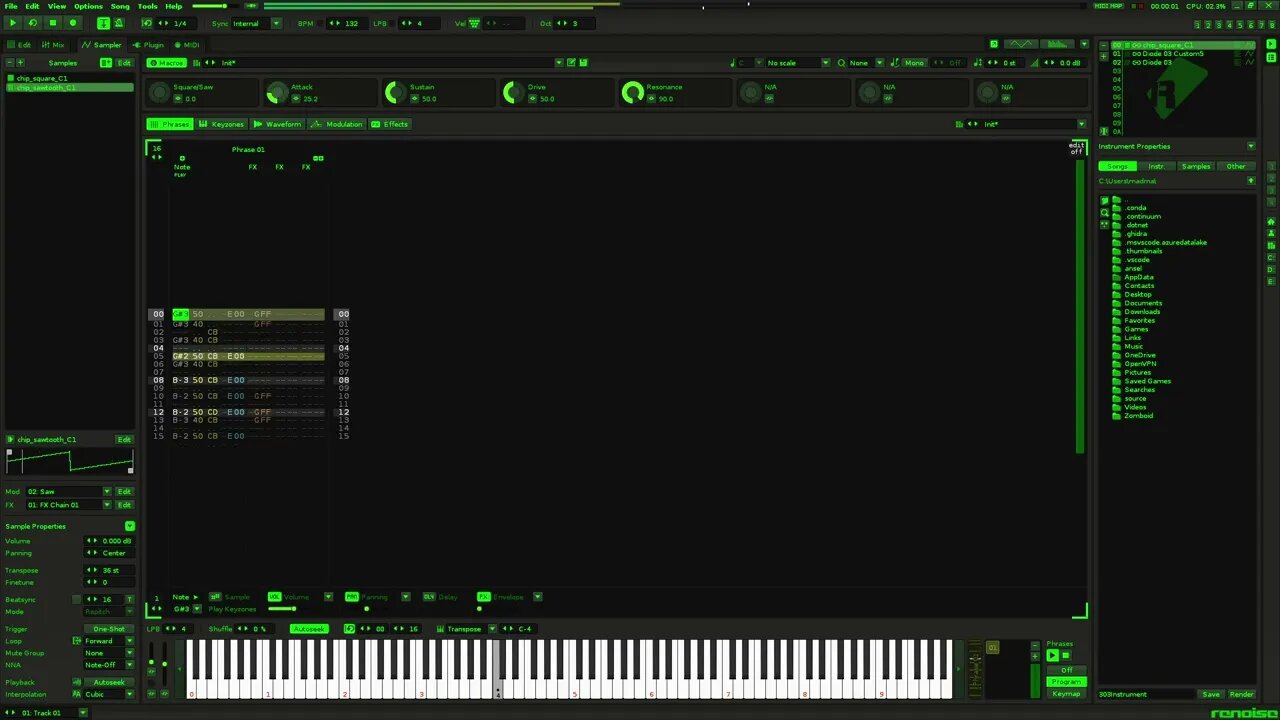Set phrase playback mode to Program
The image size is (1280, 720).
pyautogui.click(x=1066, y=682)
